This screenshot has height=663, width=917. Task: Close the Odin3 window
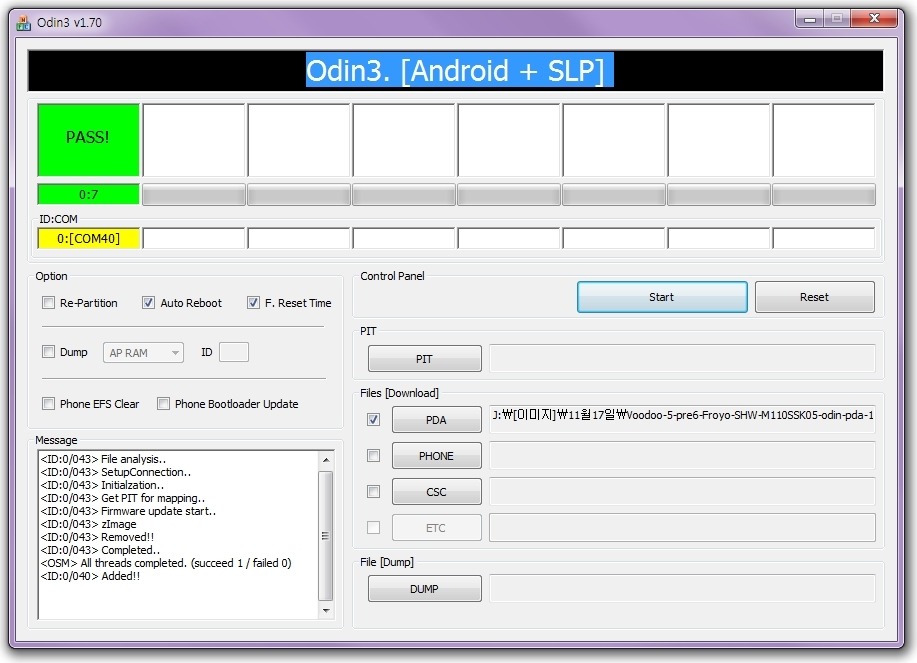coord(874,19)
